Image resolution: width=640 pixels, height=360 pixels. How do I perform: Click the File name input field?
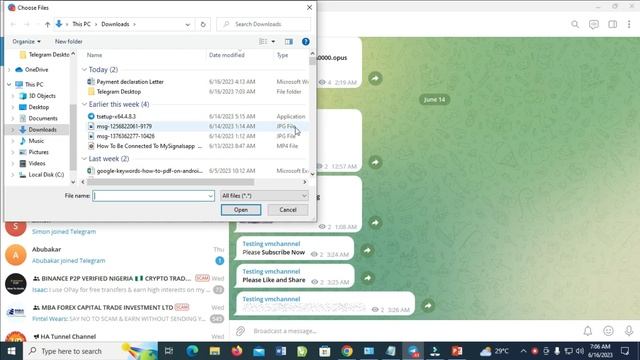[x=150, y=196]
